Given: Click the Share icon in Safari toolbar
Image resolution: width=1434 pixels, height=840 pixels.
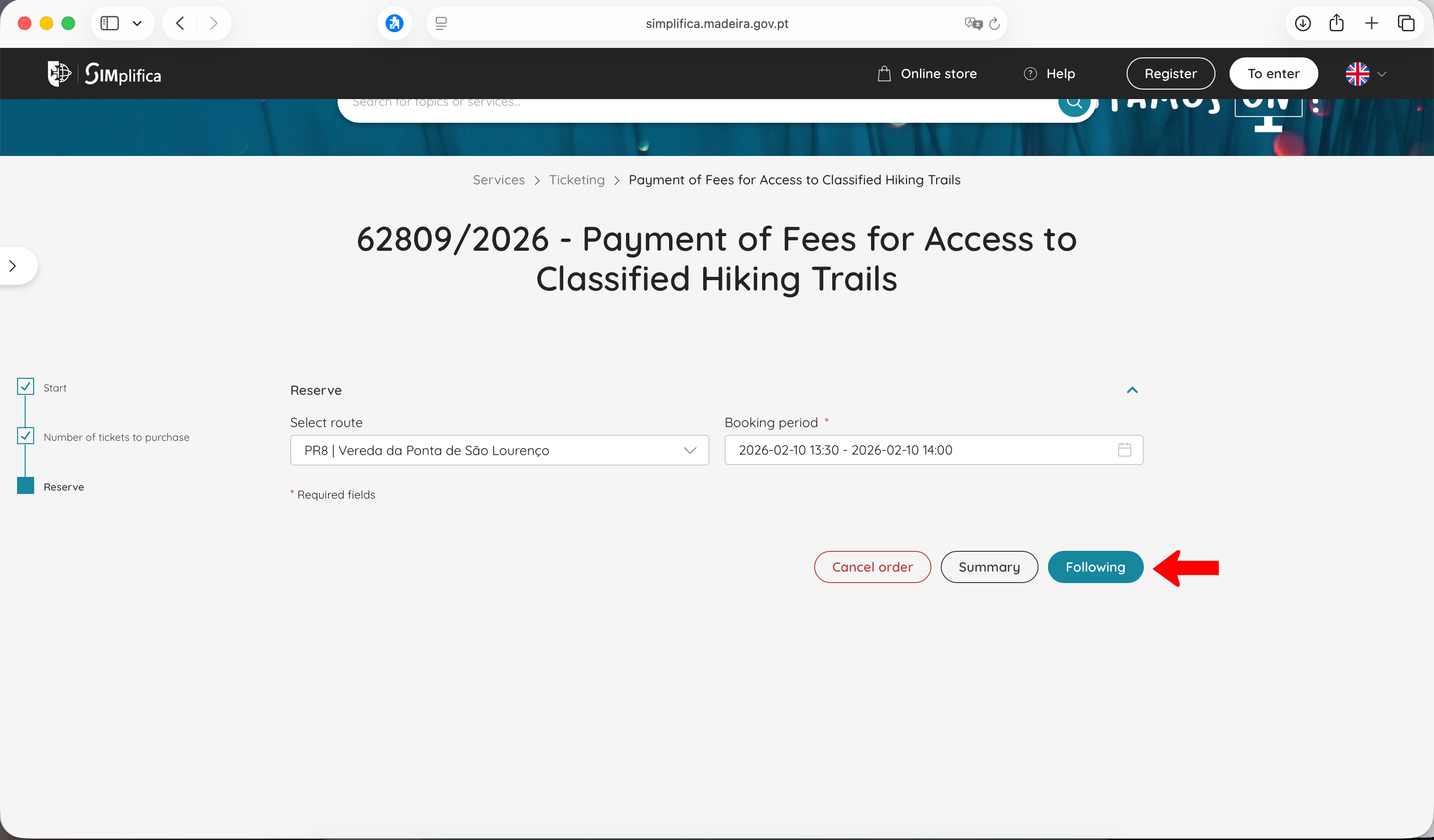Looking at the screenshot, I should [x=1337, y=23].
